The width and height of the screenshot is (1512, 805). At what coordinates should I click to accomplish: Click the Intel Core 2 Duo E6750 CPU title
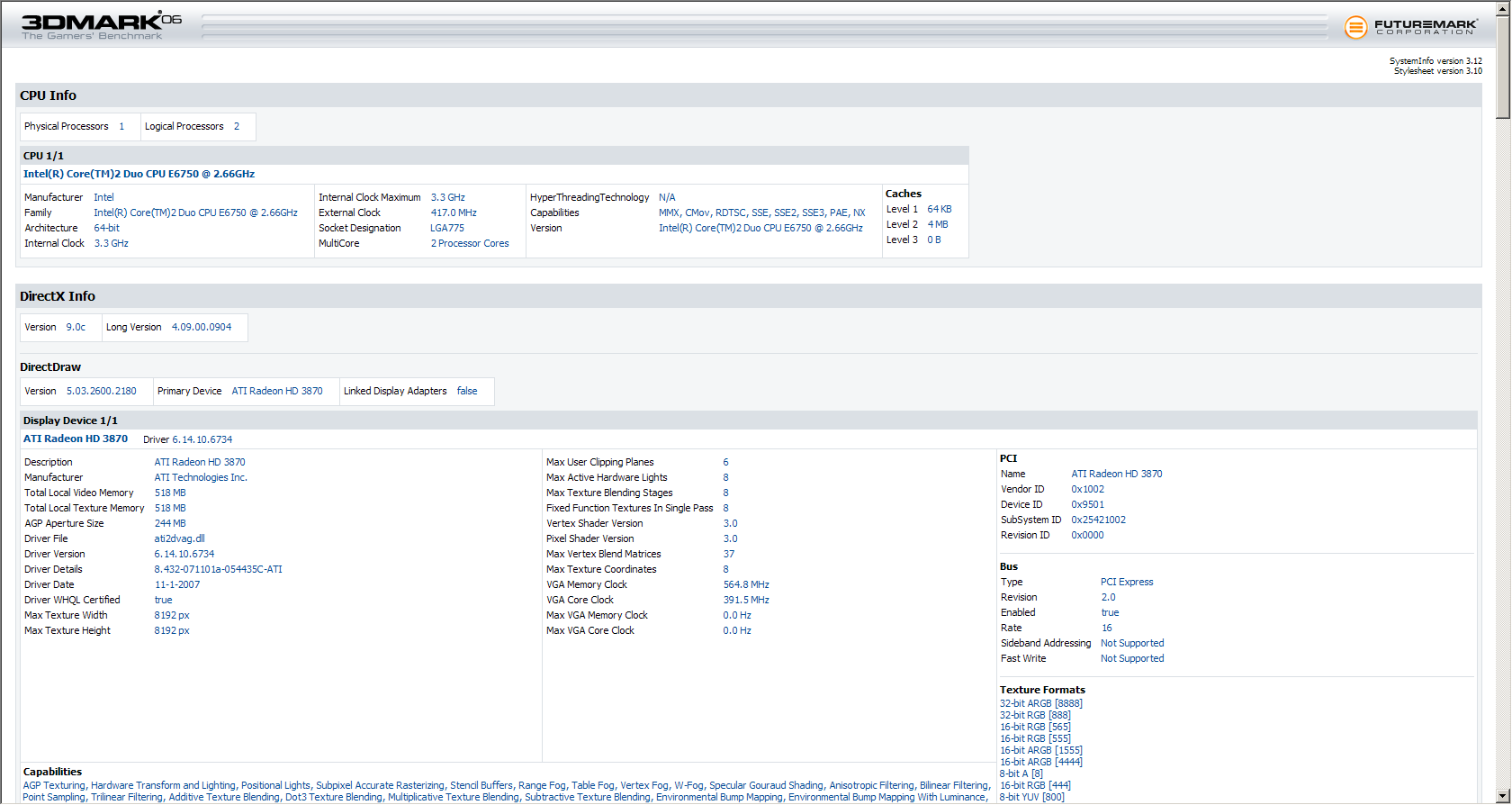139,174
